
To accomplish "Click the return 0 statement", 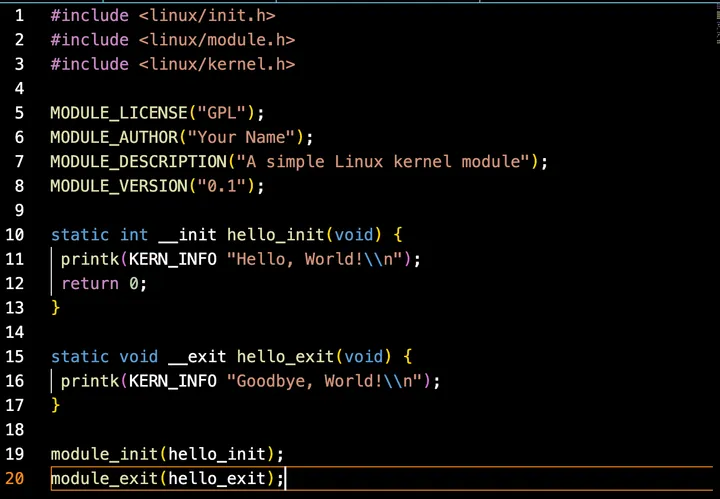I will [103, 283].
